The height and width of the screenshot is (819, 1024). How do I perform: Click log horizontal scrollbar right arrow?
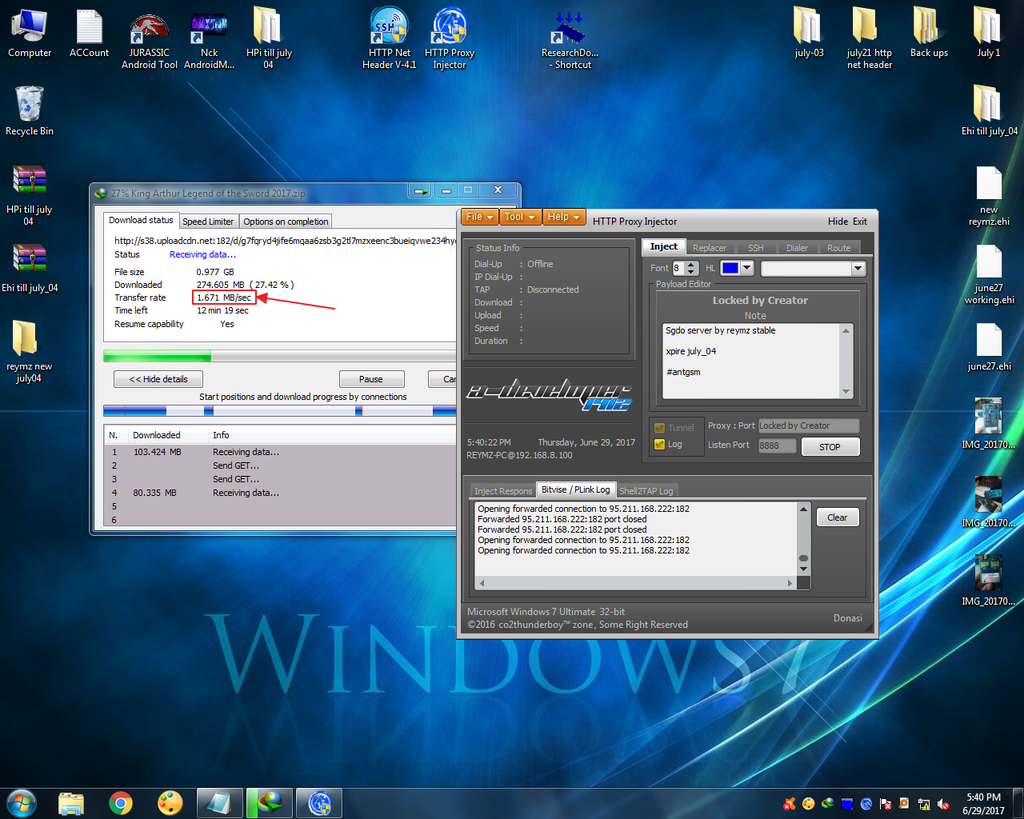pos(790,583)
